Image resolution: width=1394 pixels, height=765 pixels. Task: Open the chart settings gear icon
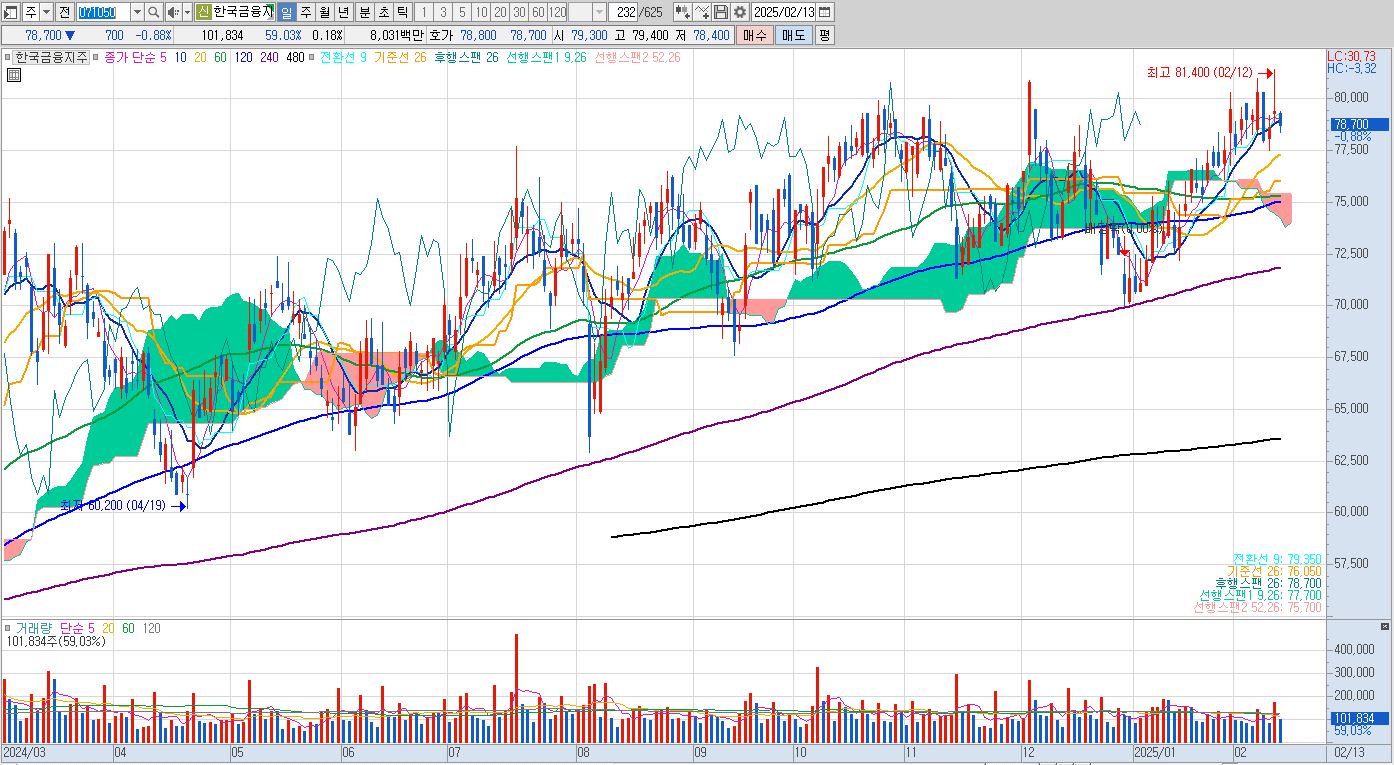[739, 12]
